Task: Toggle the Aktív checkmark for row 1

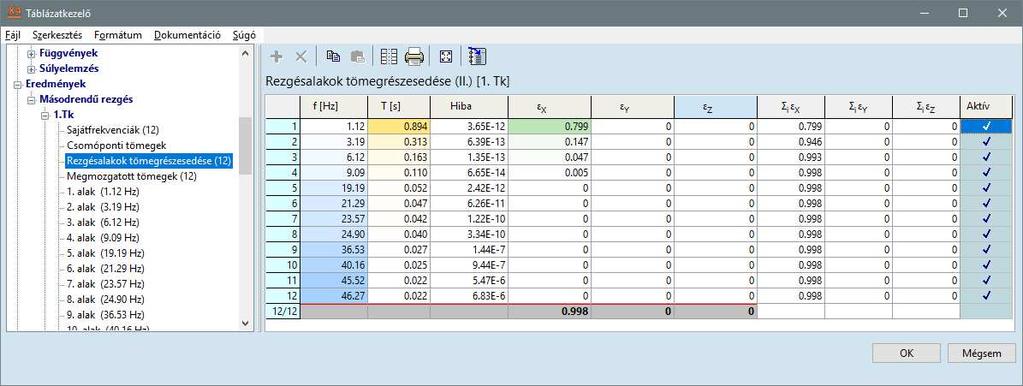Action: 986,126
